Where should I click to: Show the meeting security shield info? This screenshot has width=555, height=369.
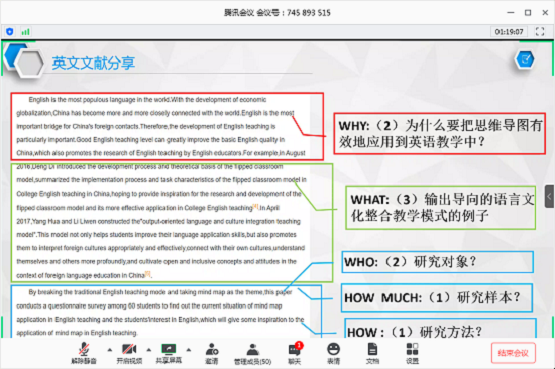[x=10, y=31]
